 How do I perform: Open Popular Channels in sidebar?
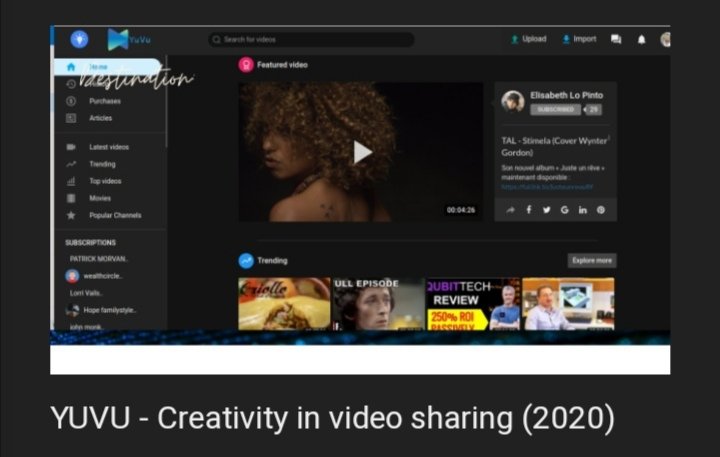(x=115, y=215)
